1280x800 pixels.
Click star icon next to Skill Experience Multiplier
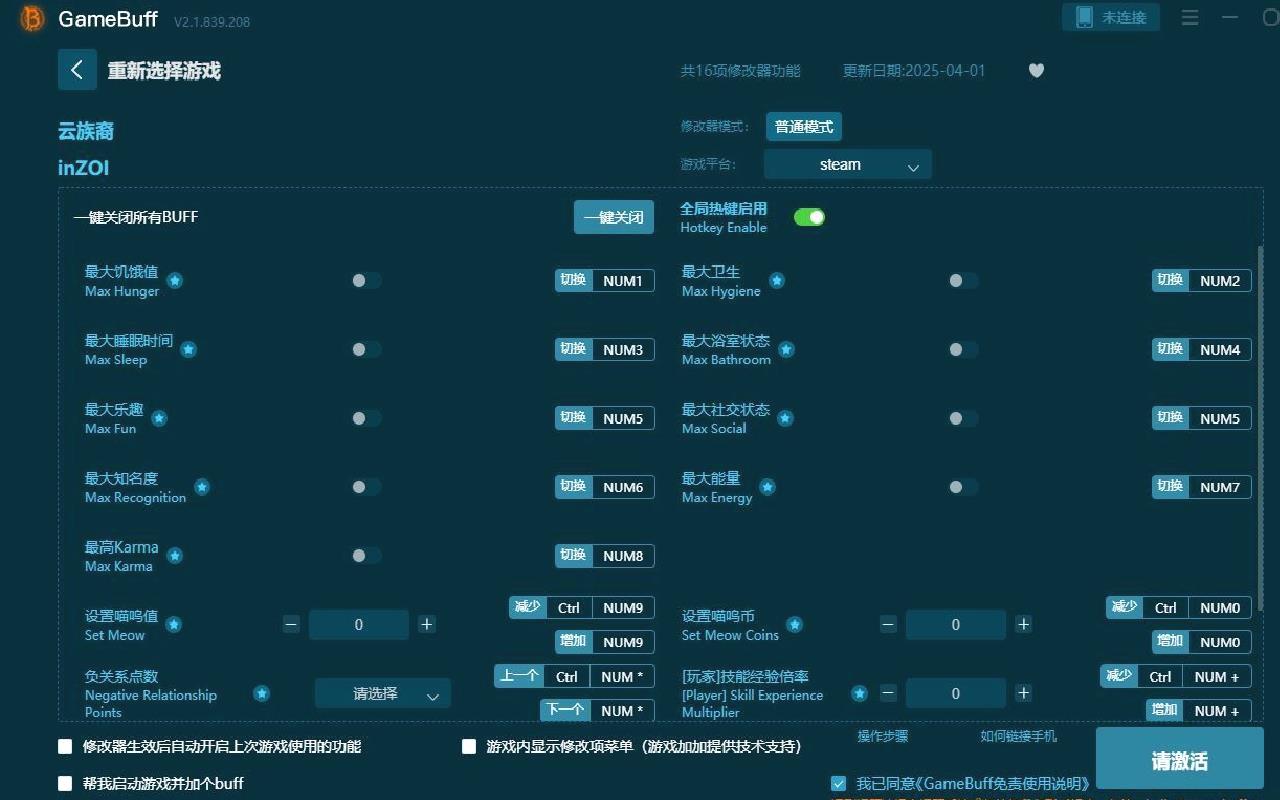click(859, 693)
